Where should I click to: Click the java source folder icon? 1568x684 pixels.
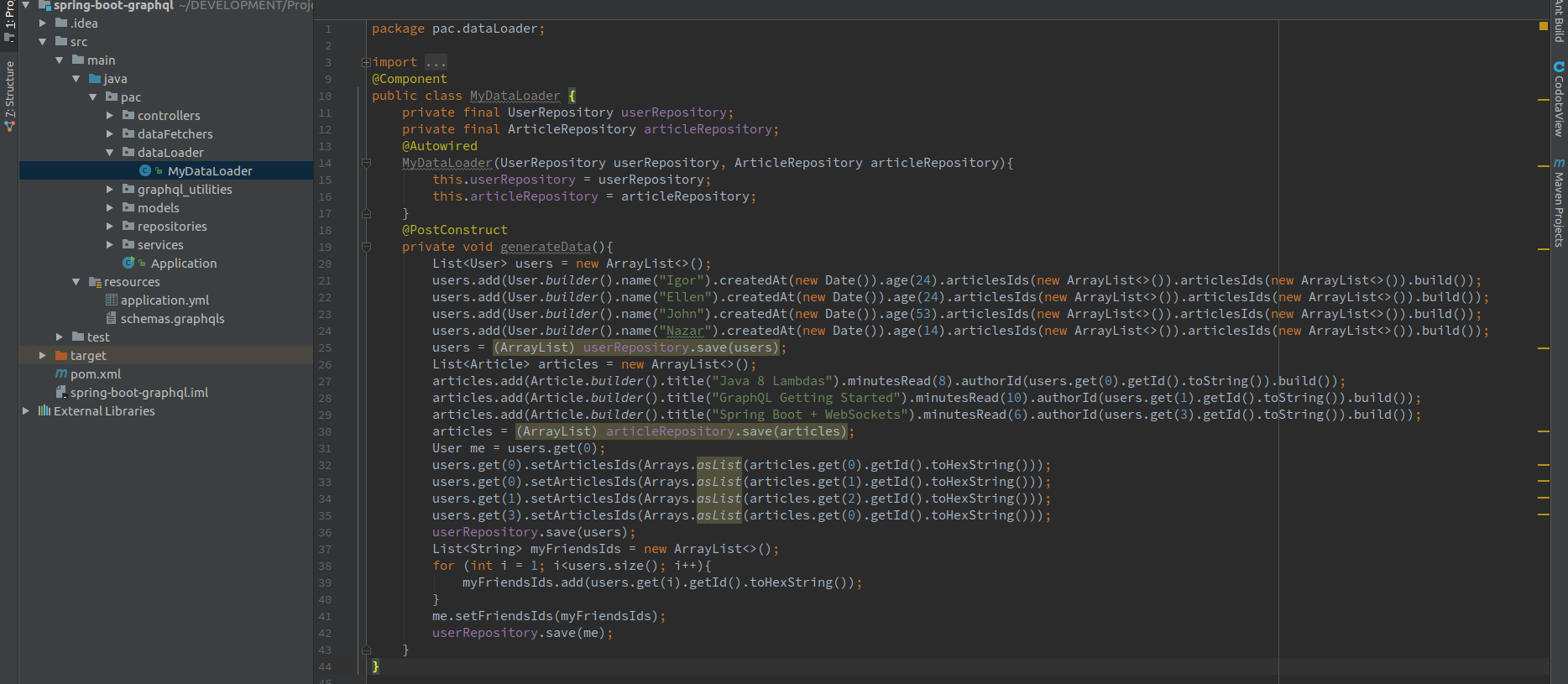[x=95, y=78]
